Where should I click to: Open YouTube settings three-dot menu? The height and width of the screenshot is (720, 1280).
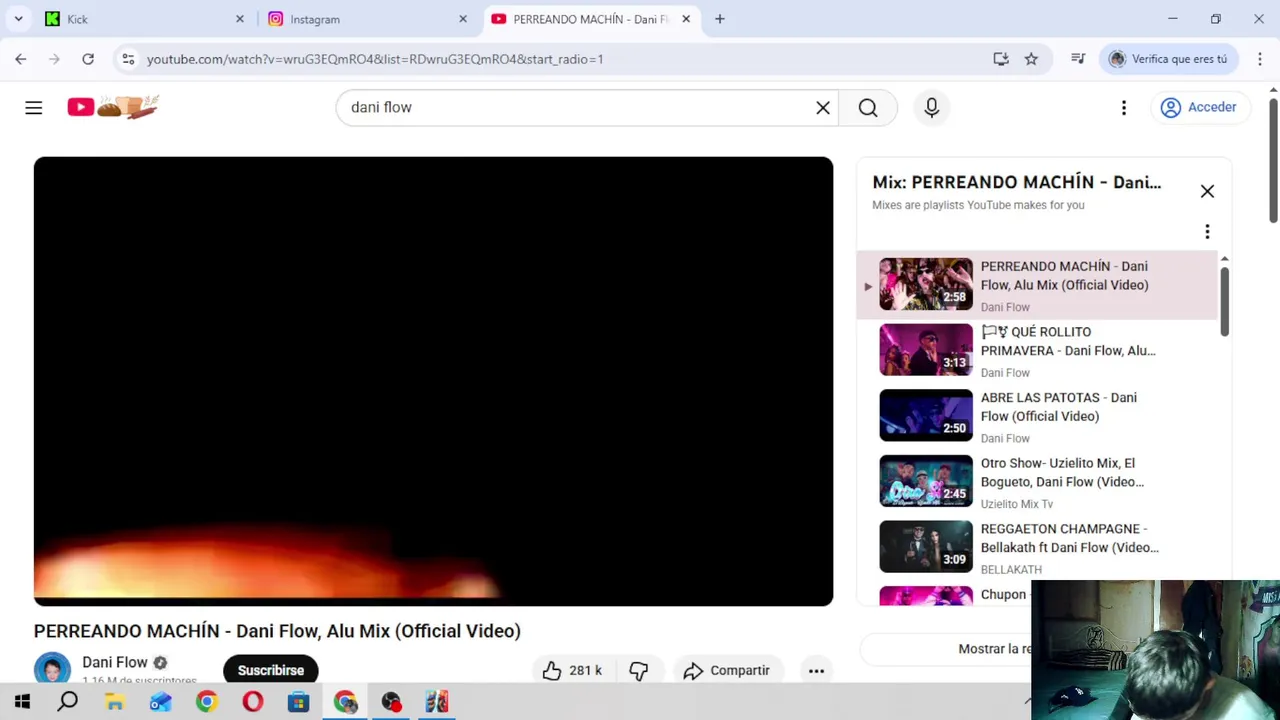[1124, 108]
